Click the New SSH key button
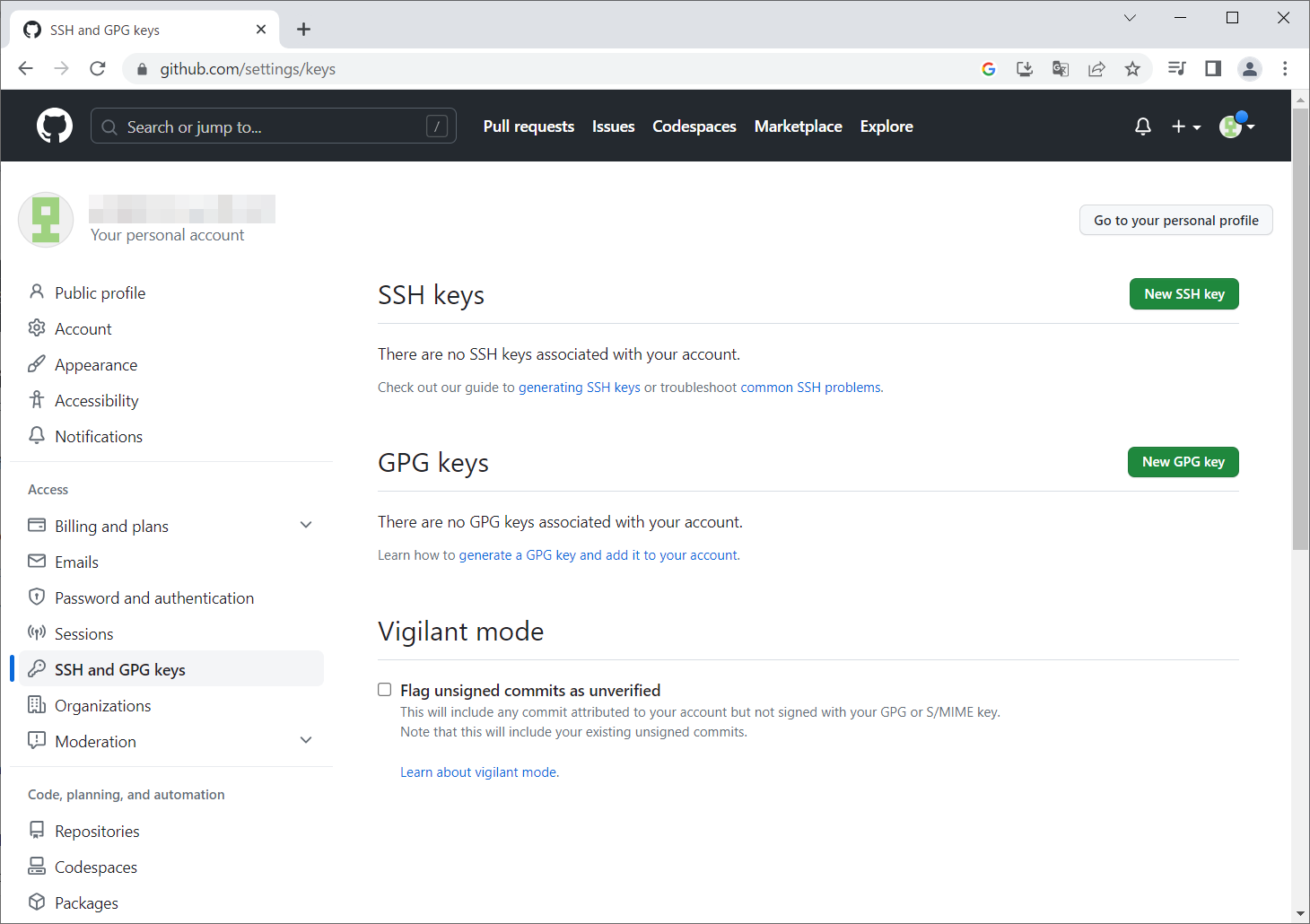 (x=1183, y=294)
